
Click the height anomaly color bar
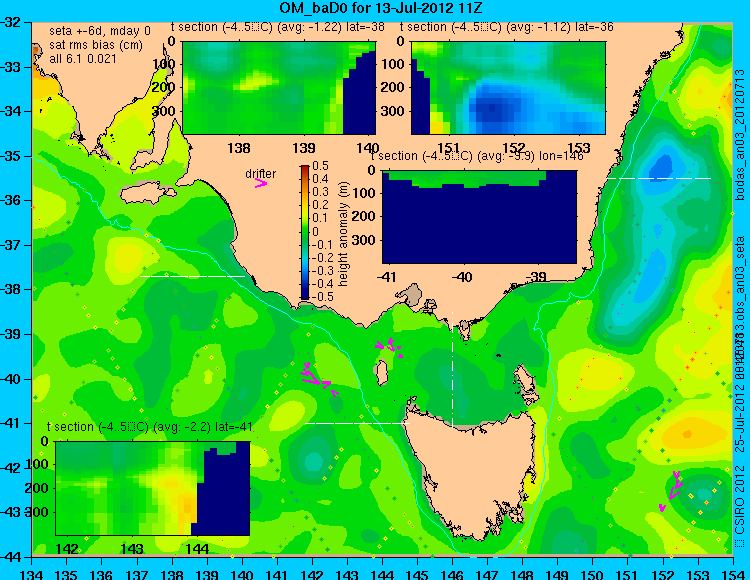[x=305, y=232]
